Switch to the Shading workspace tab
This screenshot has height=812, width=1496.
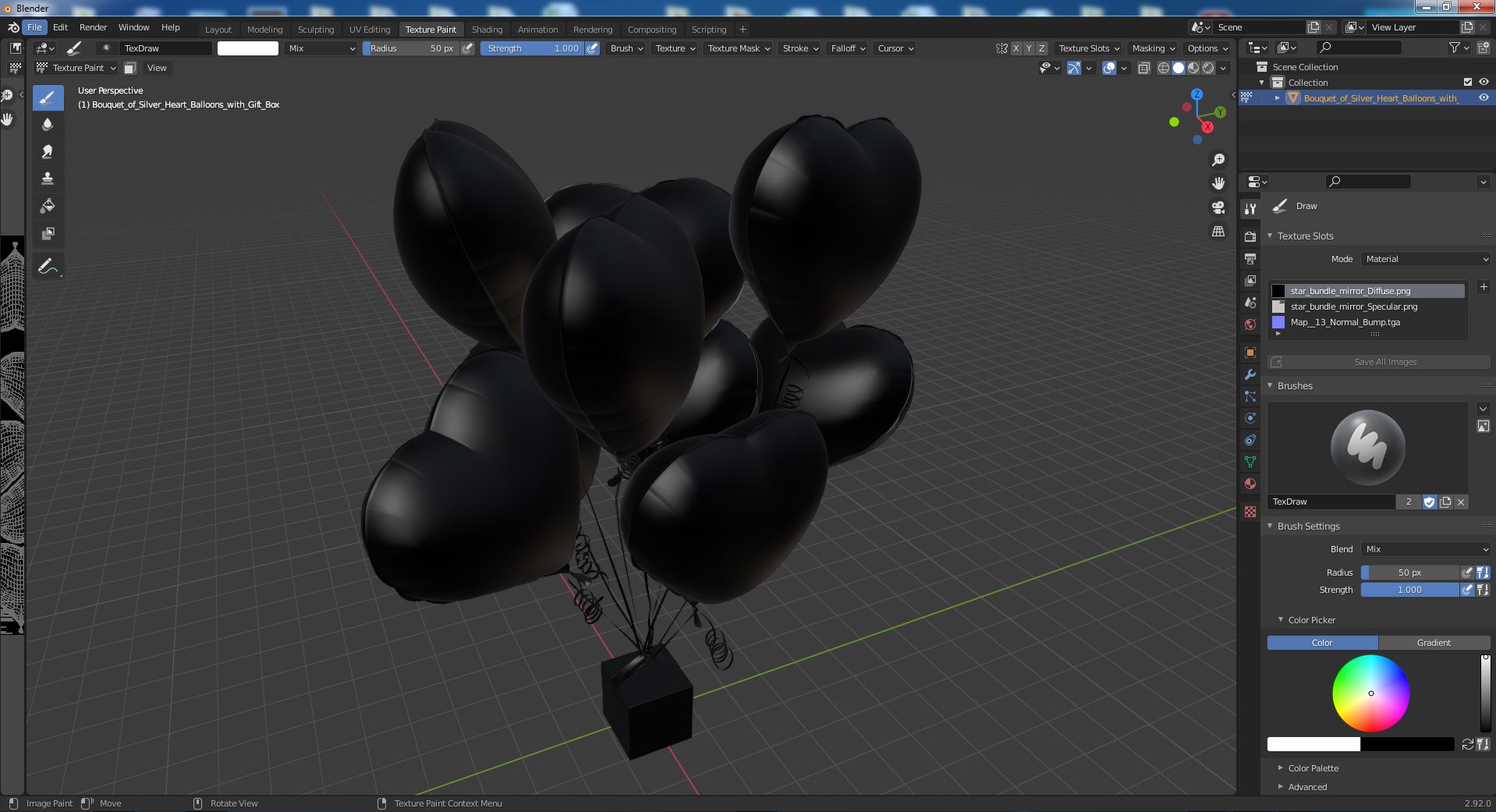click(x=487, y=30)
